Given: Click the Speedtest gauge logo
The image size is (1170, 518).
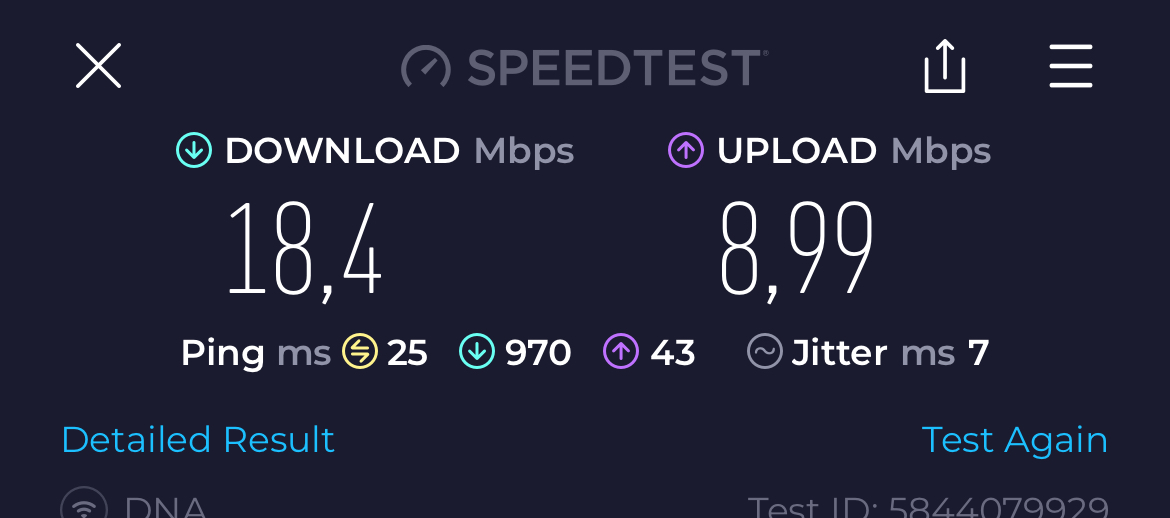Looking at the screenshot, I should click(426, 67).
